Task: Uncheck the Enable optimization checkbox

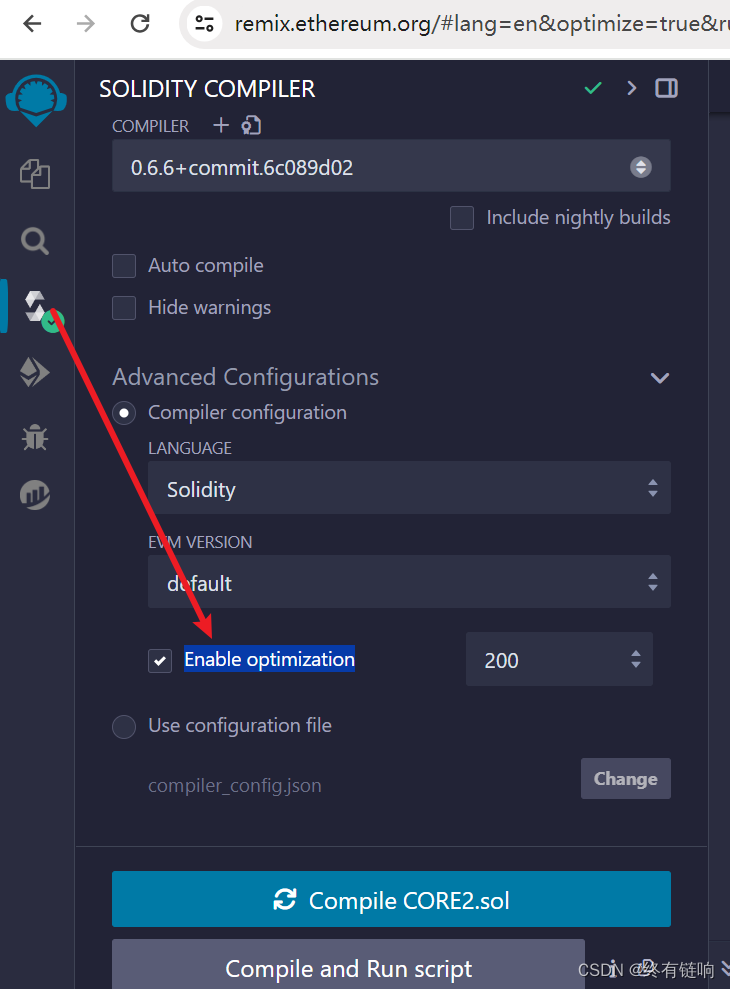Action: [x=160, y=660]
